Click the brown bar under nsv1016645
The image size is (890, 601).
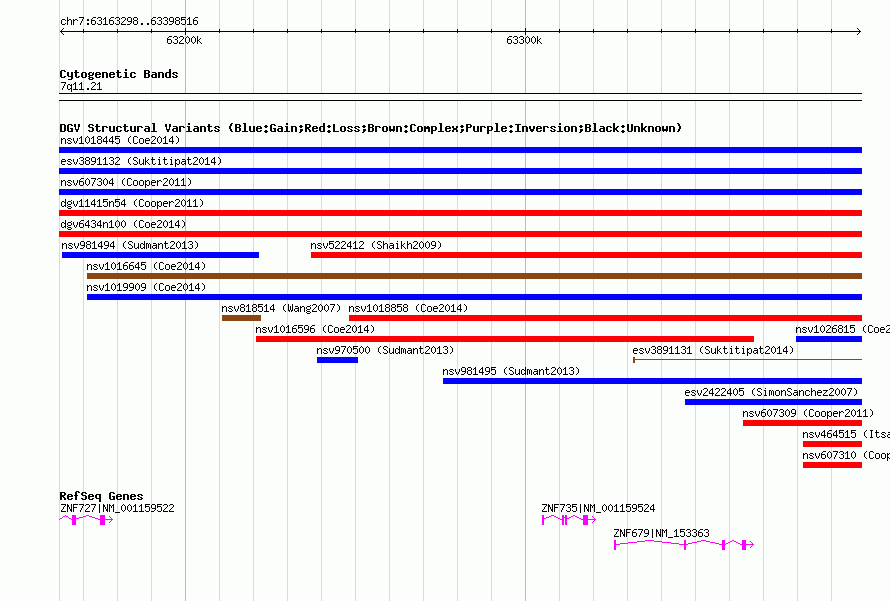(x=475, y=276)
